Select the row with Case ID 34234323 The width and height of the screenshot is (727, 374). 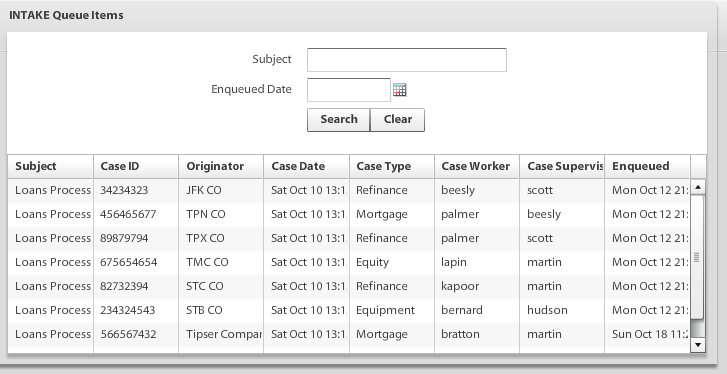click(349, 190)
